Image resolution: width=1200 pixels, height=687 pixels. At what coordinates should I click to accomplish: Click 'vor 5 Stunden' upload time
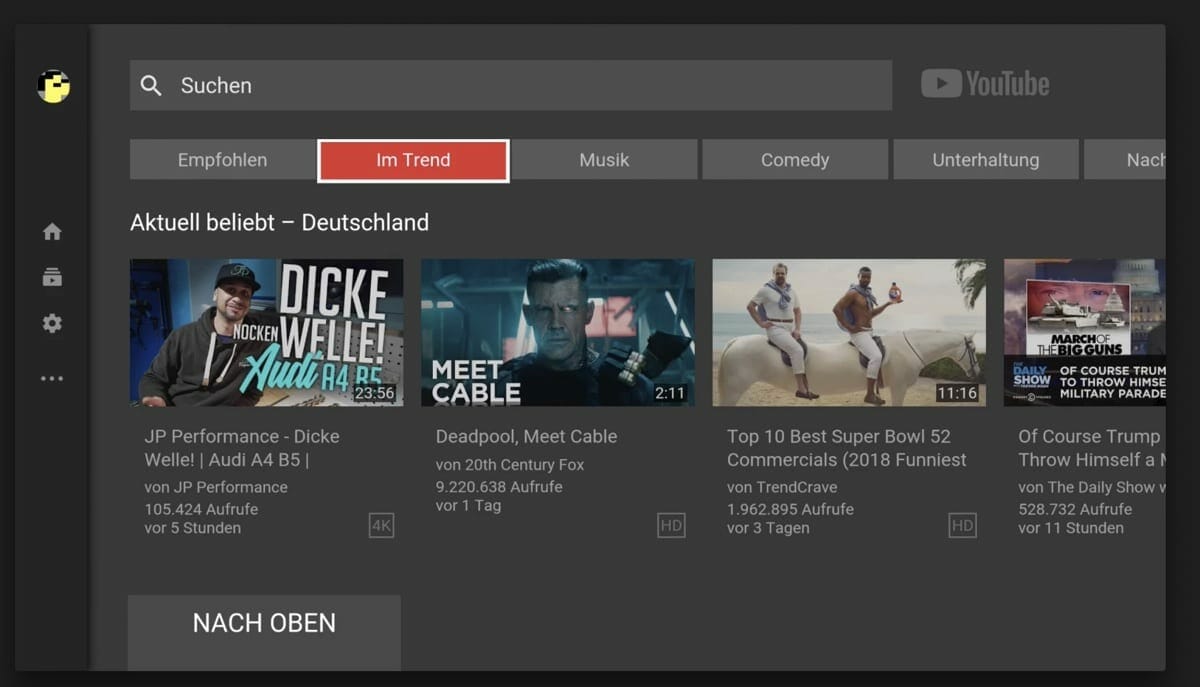(192, 528)
